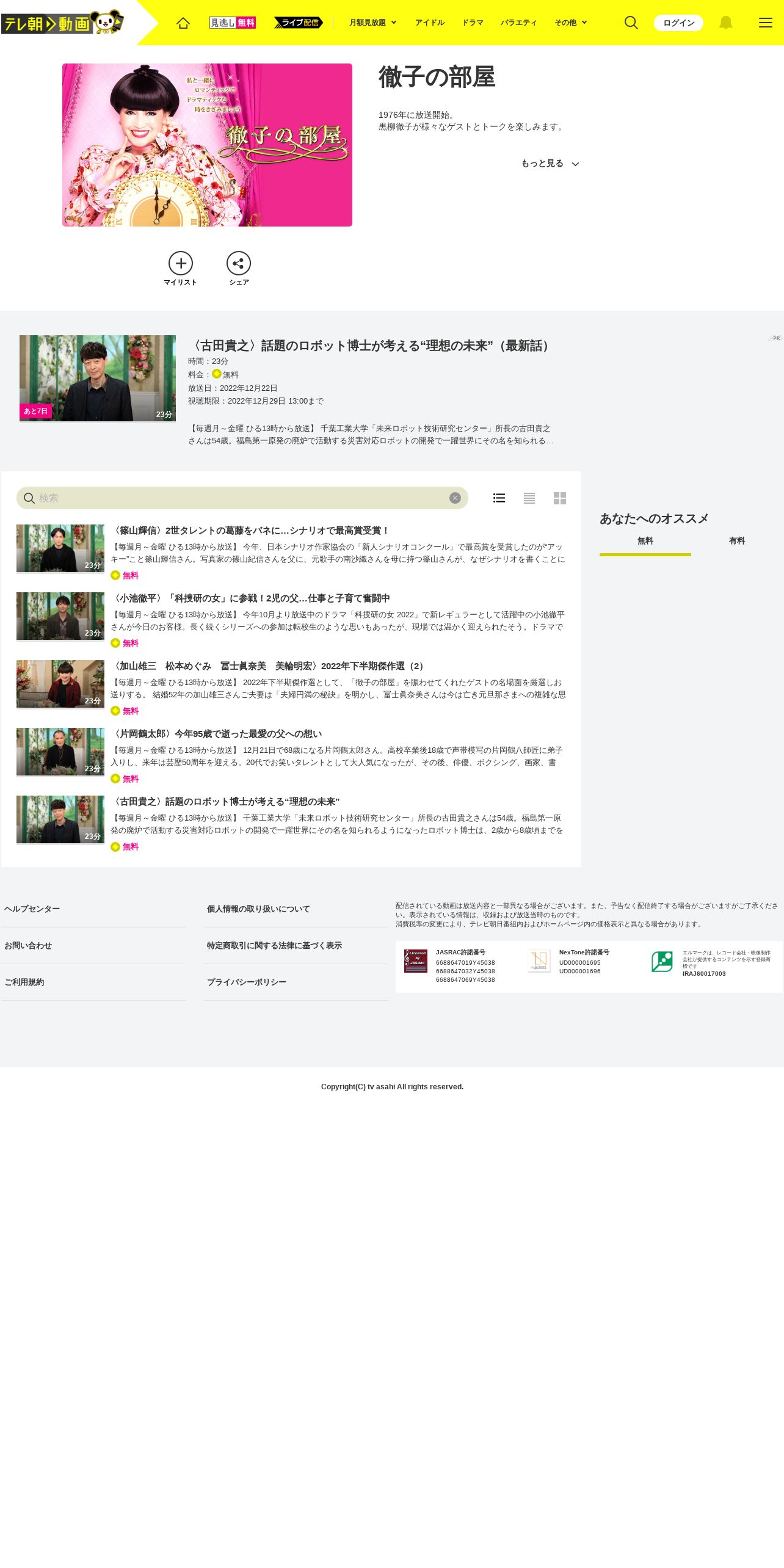The height and width of the screenshot is (1568, 784).
Task: Open 個人情報の取り扱いについて link
Action: click(258, 909)
